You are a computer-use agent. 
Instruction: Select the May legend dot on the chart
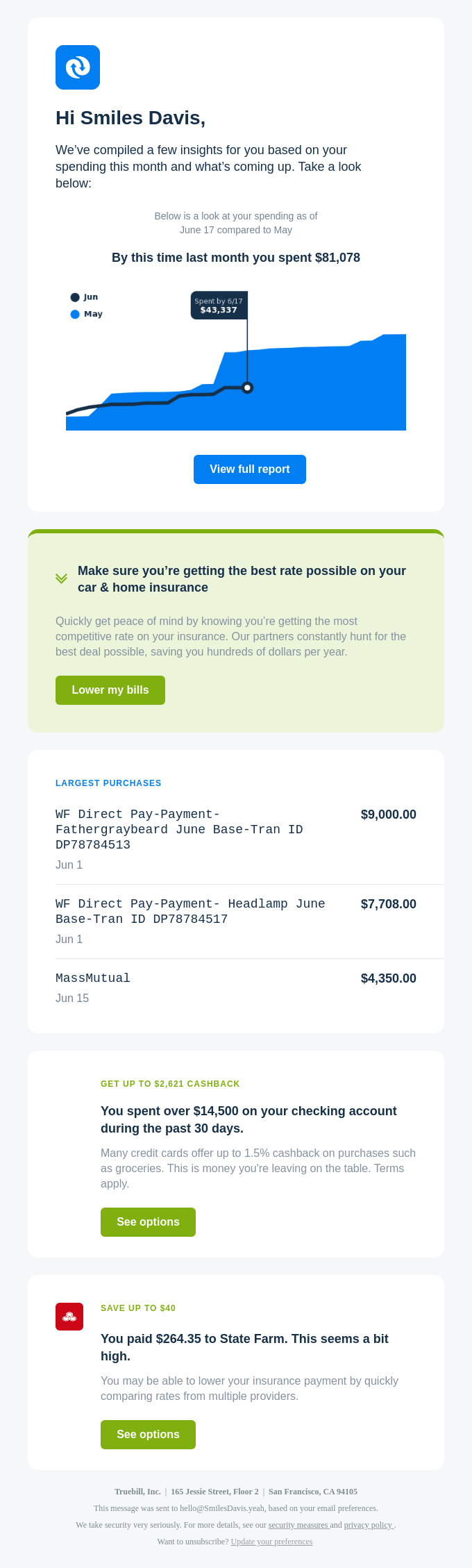click(74, 313)
